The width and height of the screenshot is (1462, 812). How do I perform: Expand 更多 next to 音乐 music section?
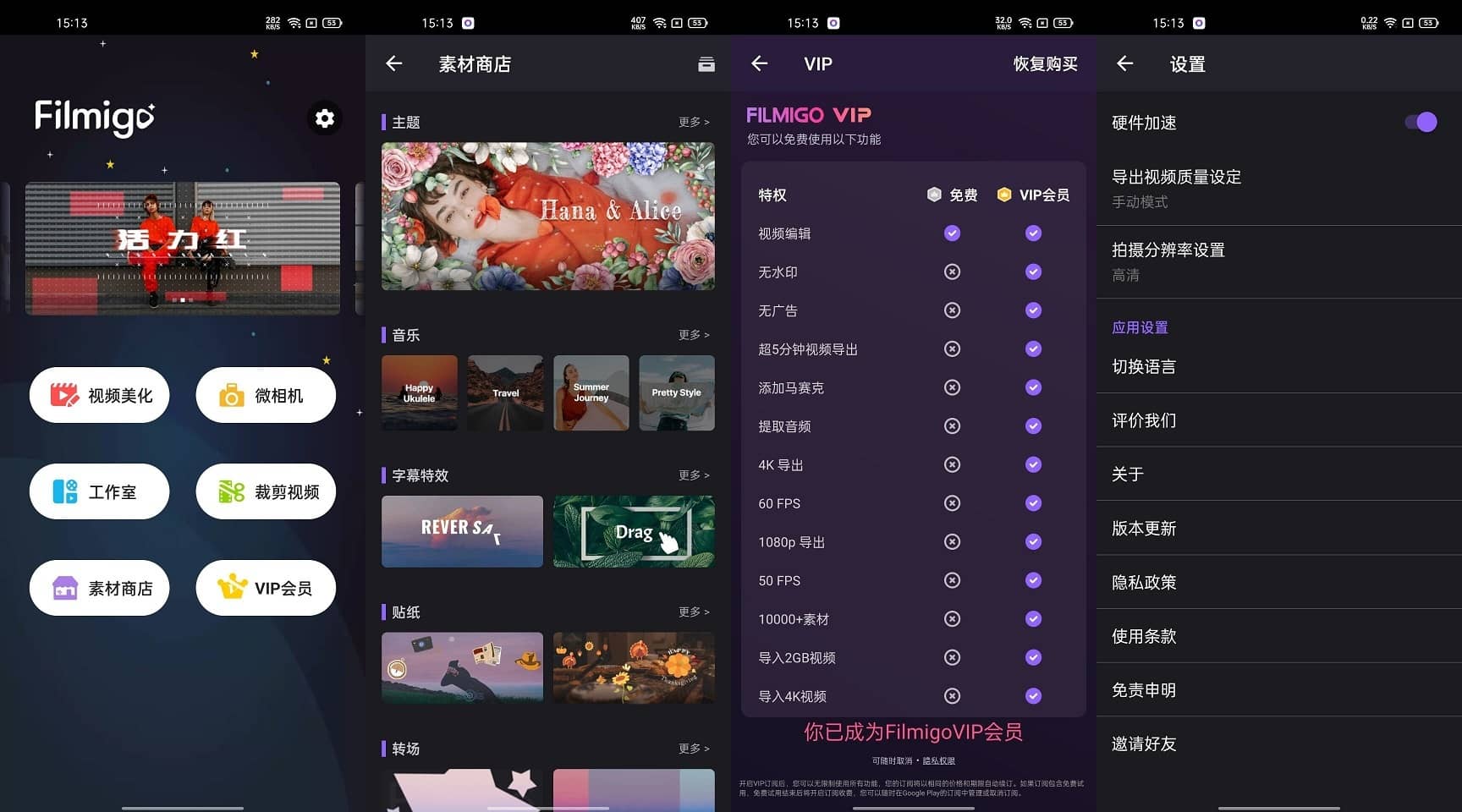click(x=693, y=335)
